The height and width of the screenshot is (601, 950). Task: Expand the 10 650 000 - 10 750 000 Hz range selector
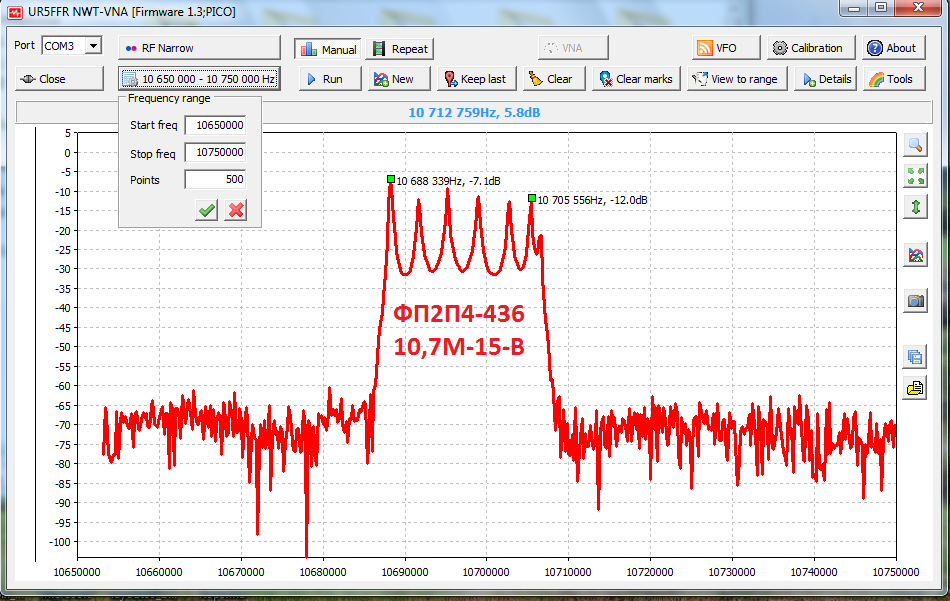(199, 79)
